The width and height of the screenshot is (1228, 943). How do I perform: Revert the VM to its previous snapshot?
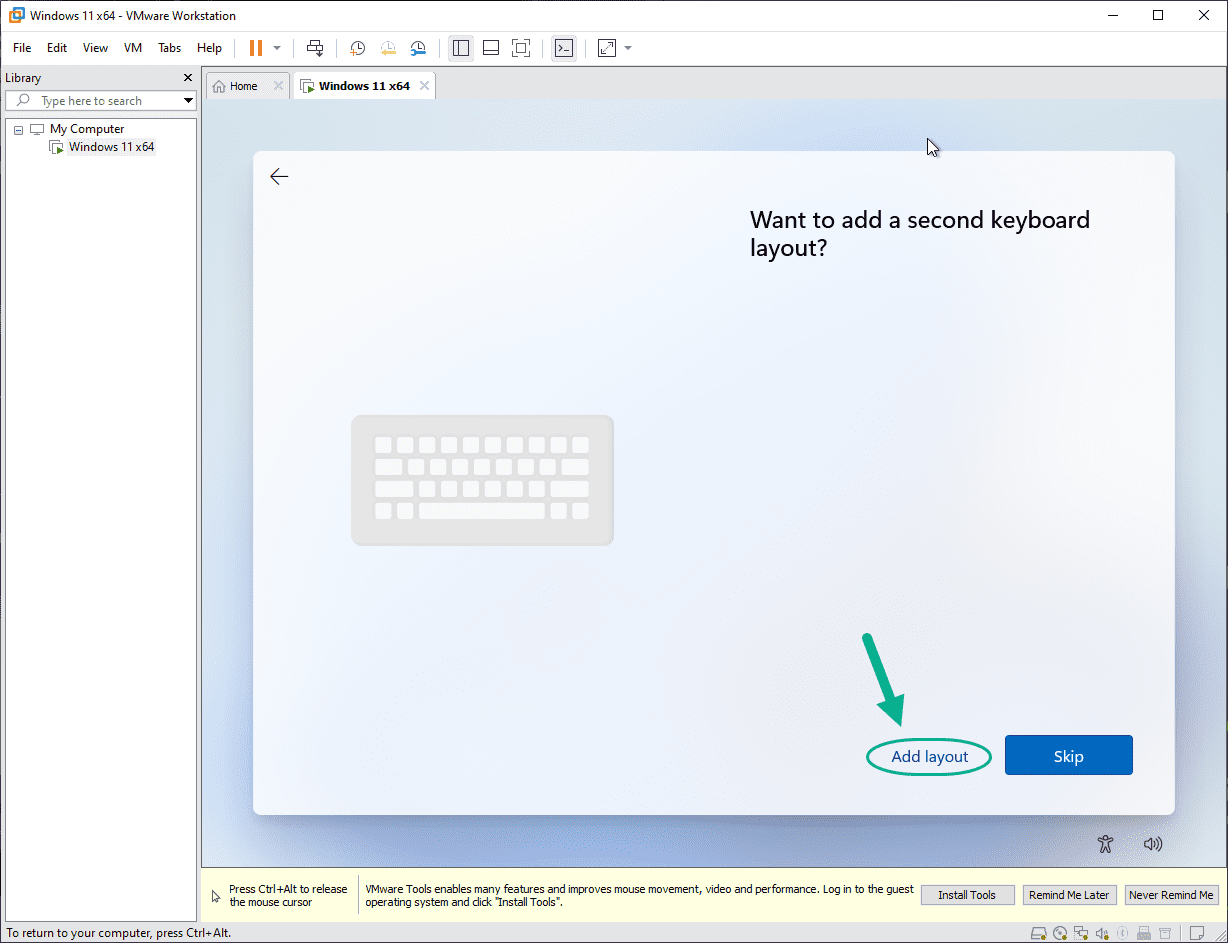click(x=387, y=48)
